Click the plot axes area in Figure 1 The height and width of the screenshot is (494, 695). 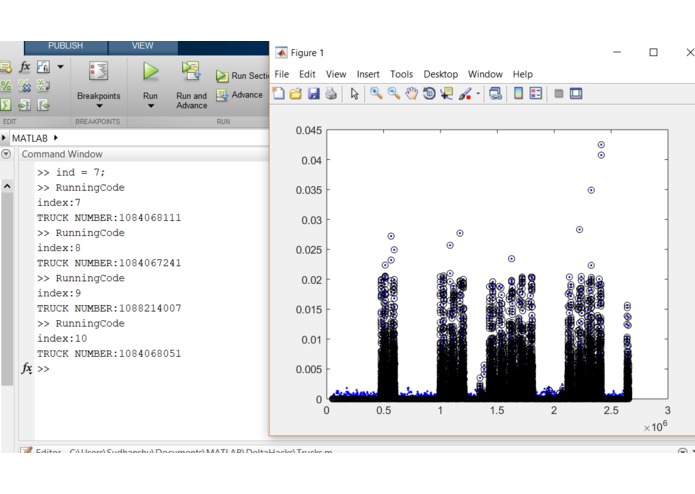[497, 265]
